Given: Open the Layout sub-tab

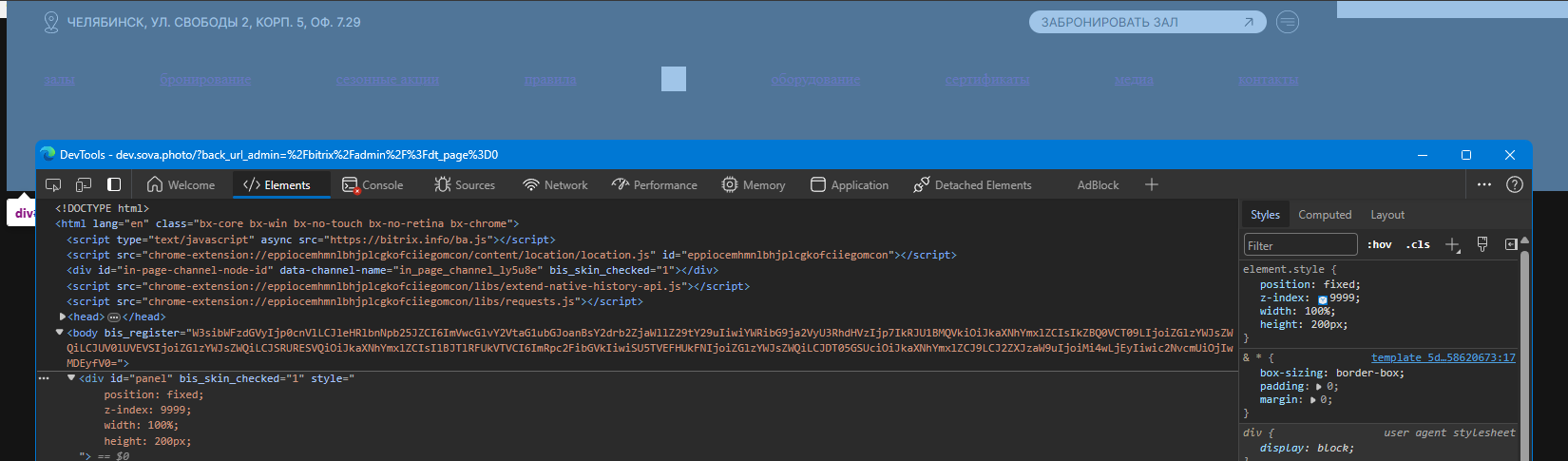Looking at the screenshot, I should (x=1387, y=215).
